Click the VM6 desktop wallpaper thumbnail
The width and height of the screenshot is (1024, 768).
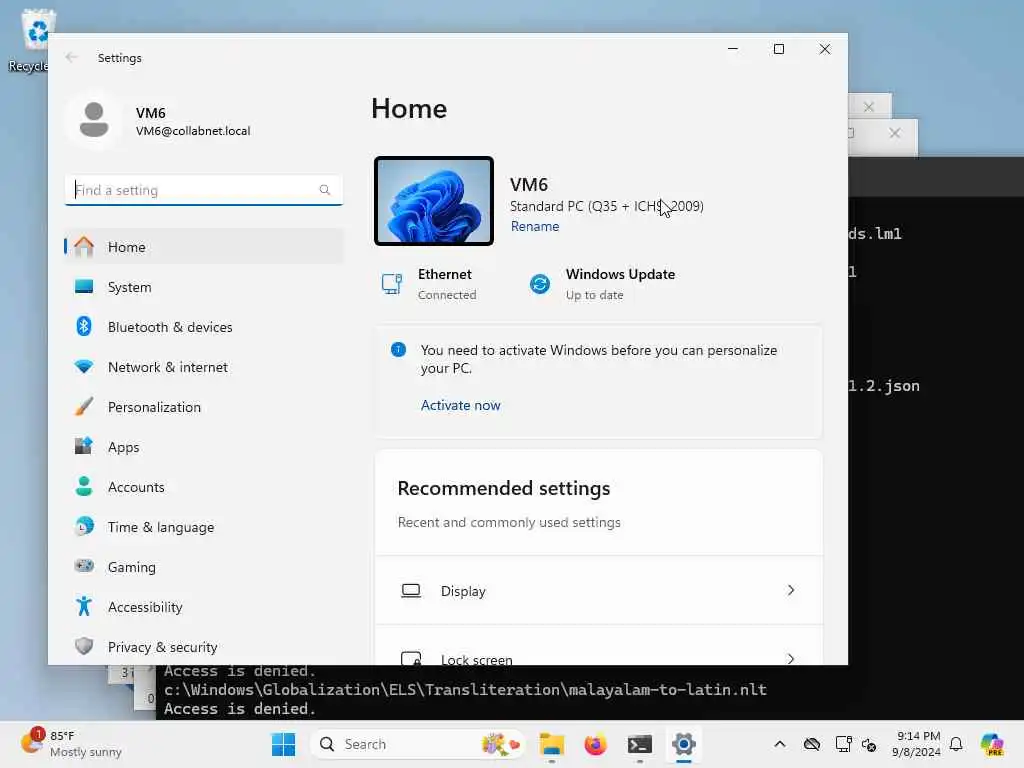434,201
